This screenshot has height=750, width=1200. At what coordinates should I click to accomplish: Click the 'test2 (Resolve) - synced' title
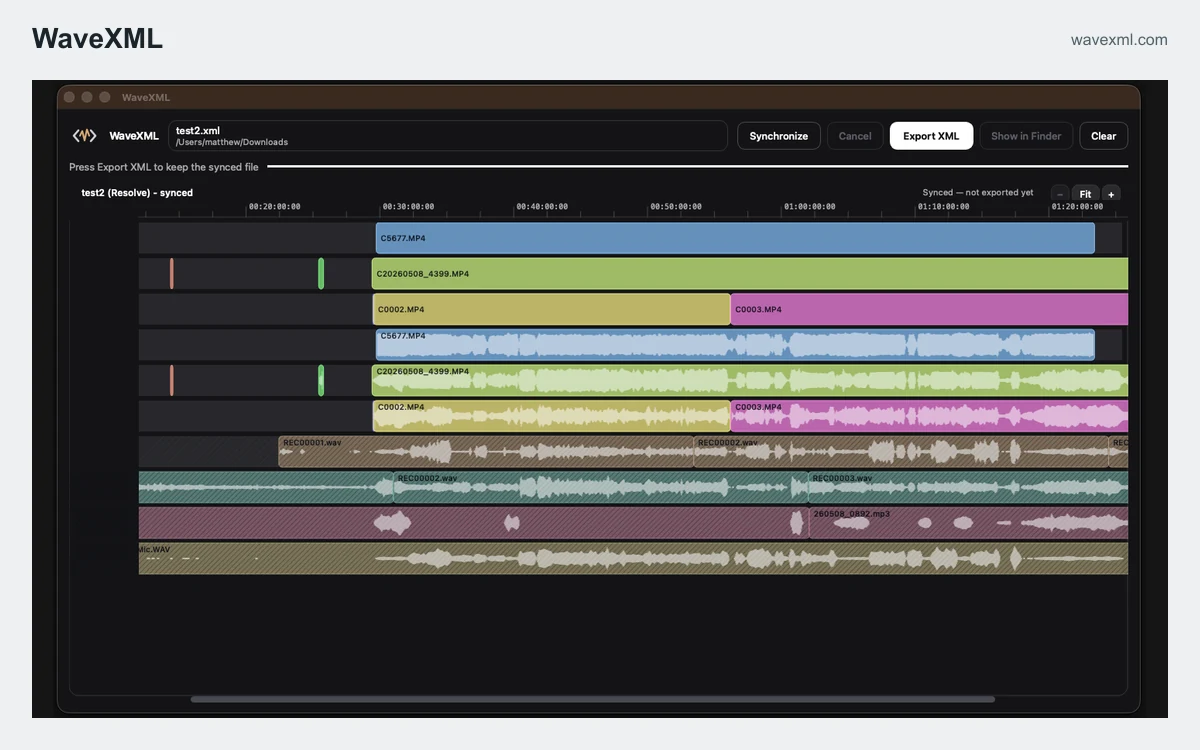(x=137, y=193)
